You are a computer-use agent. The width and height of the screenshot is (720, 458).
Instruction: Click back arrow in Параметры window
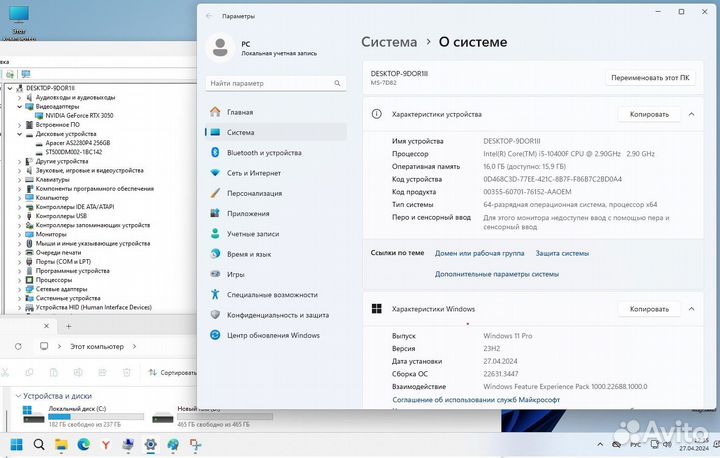[x=209, y=16]
